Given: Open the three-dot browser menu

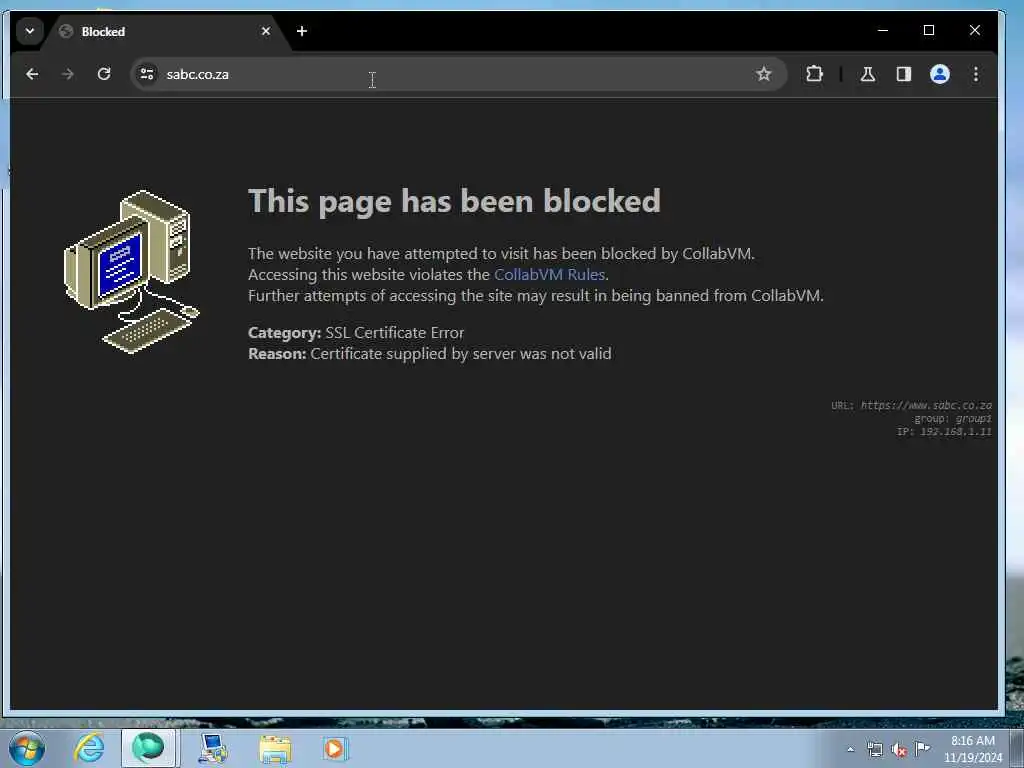Looking at the screenshot, I should 976,74.
